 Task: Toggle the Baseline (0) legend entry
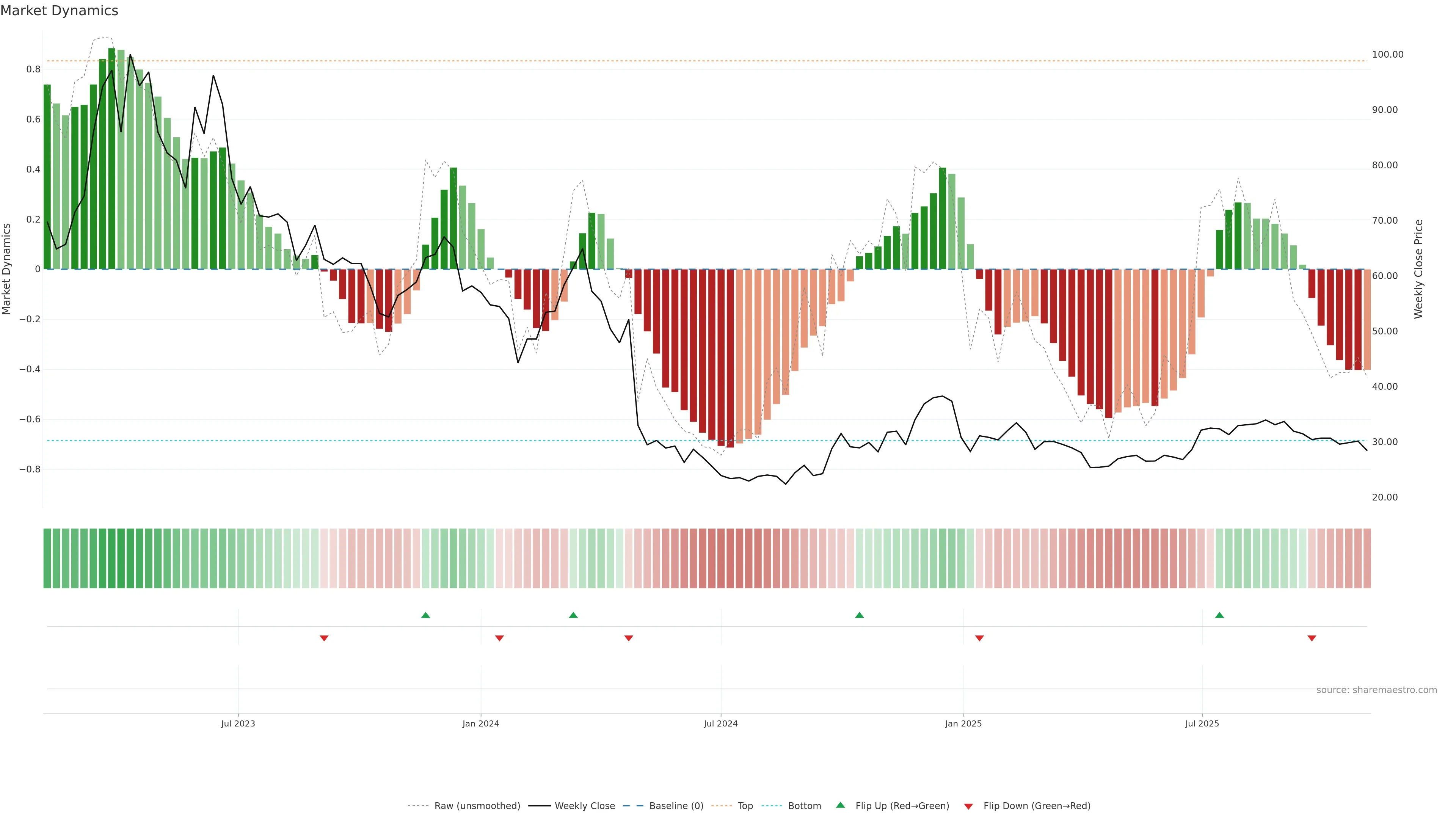click(675, 806)
